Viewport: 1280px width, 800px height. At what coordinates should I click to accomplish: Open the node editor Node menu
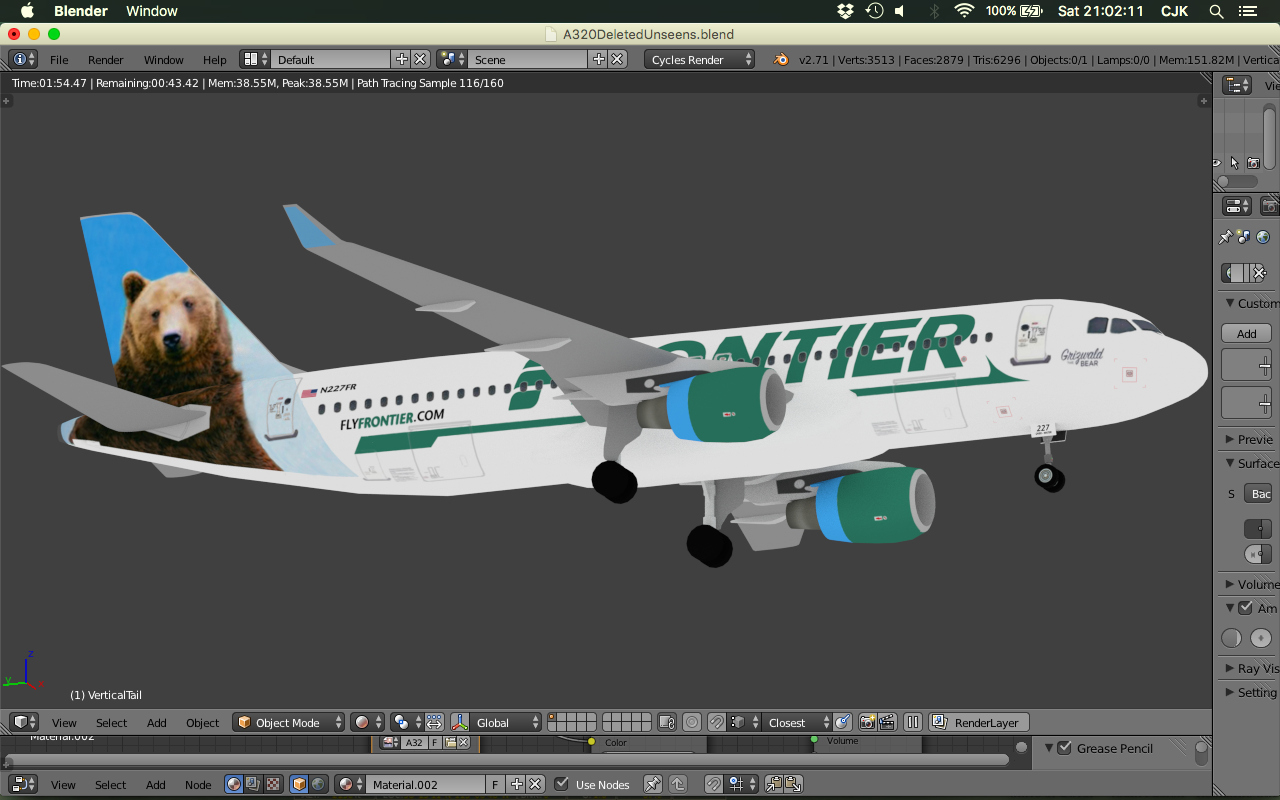(x=198, y=785)
